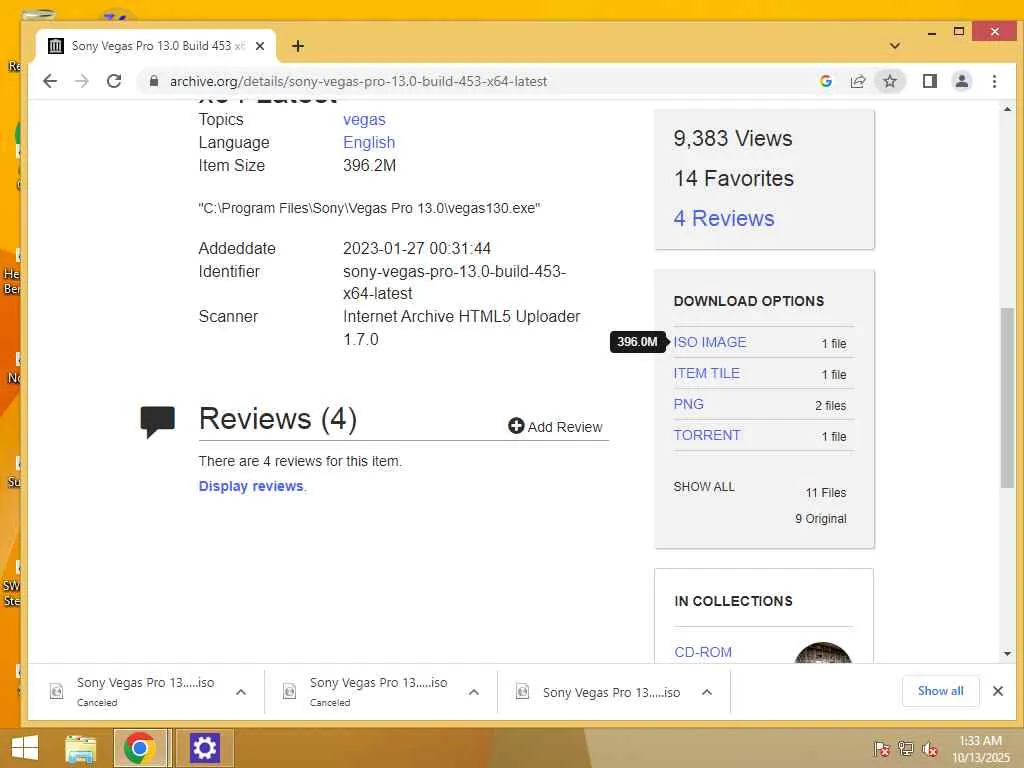Open File Explorer from taskbar
The height and width of the screenshot is (768, 1024).
pos(80,748)
